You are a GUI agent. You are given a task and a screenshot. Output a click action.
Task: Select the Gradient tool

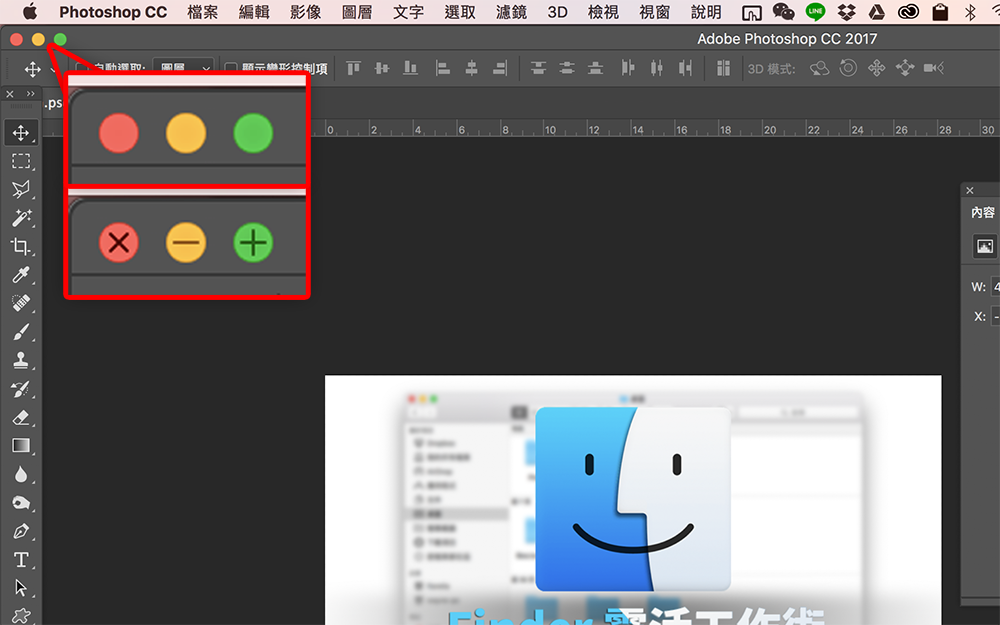[x=21, y=446]
